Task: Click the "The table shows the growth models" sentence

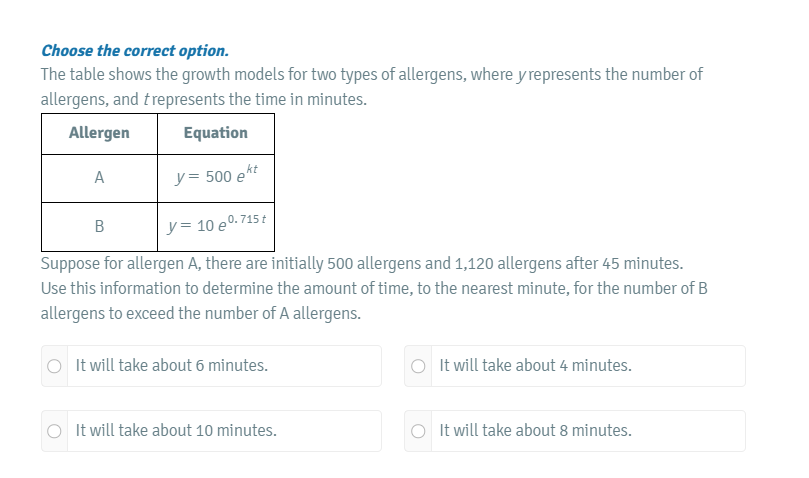Action: click(x=371, y=75)
